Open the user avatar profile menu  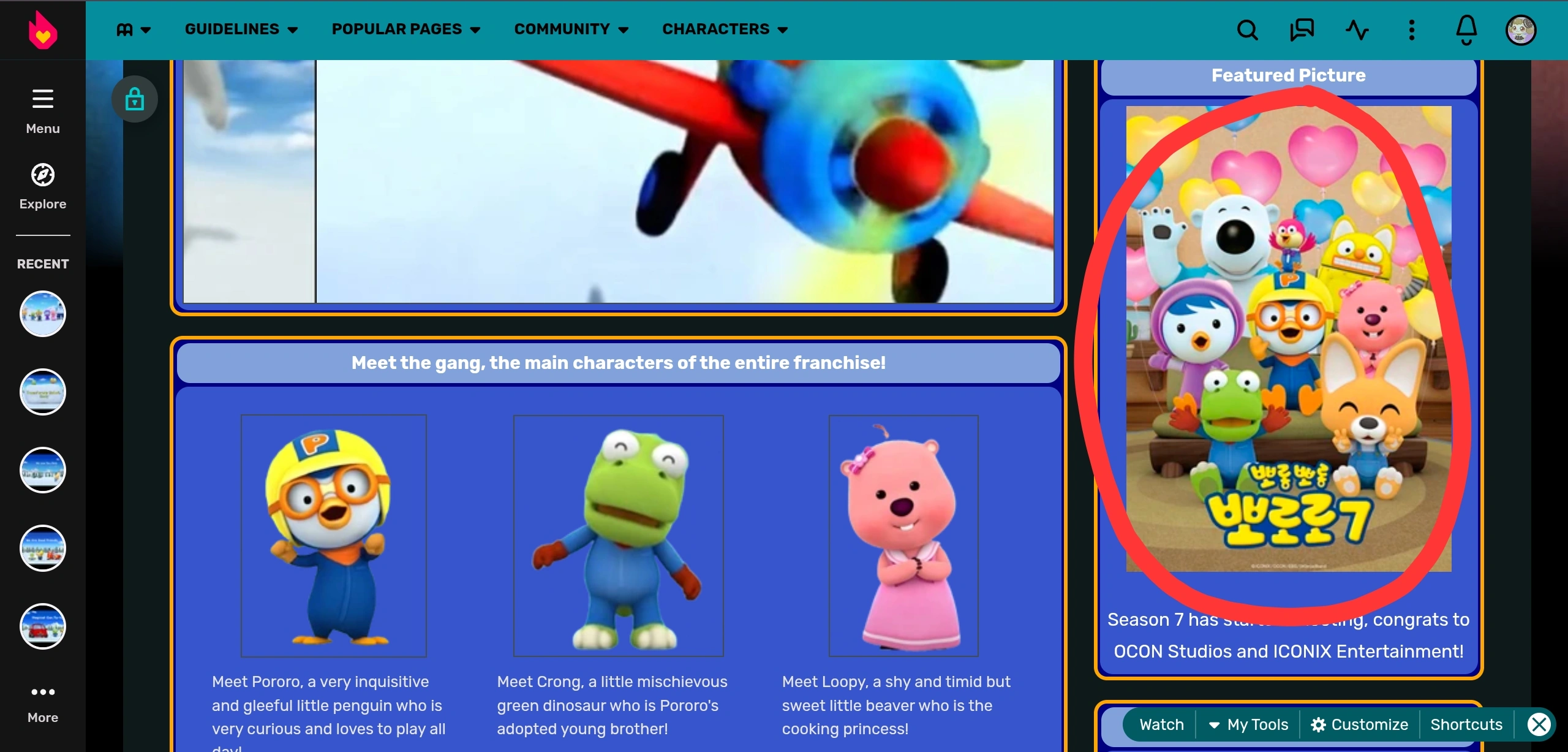coord(1521,30)
